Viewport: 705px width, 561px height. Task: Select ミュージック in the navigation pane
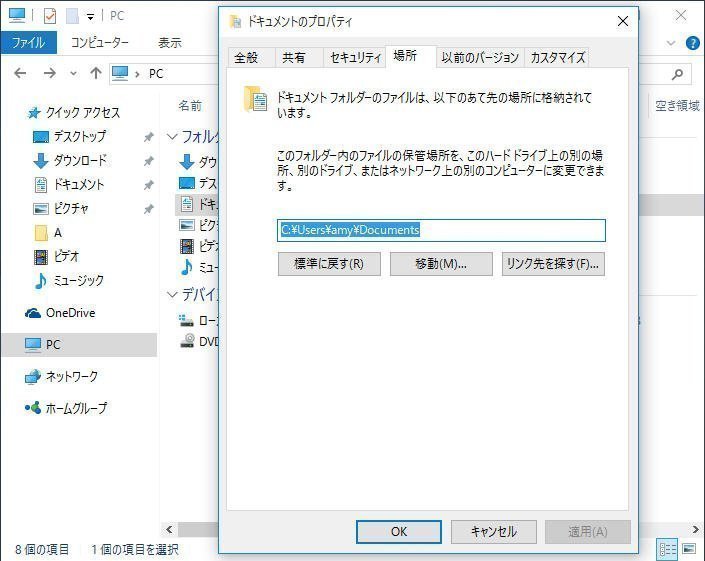pos(69,281)
